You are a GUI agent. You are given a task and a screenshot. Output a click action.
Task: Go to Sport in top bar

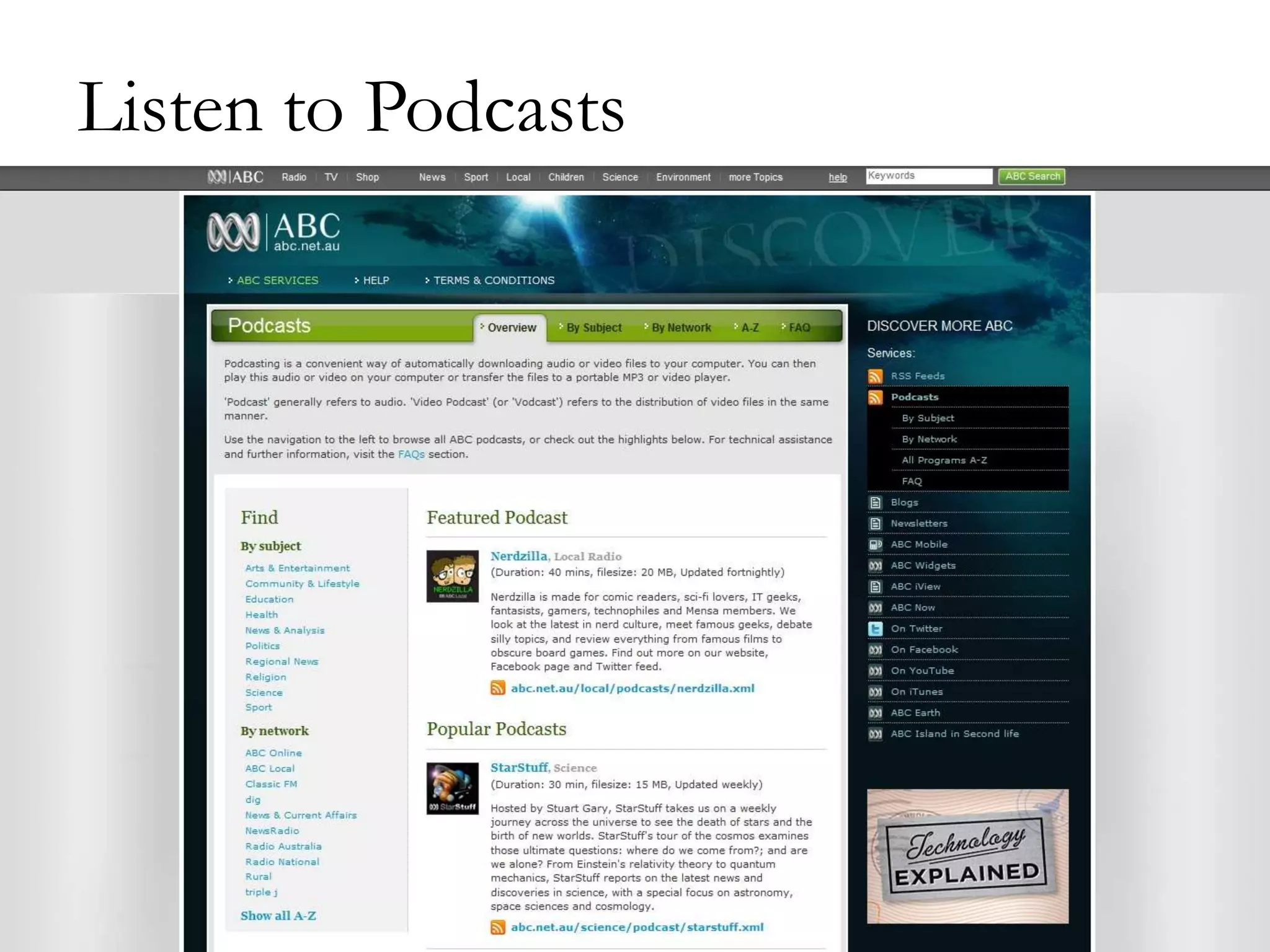pyautogui.click(x=476, y=177)
